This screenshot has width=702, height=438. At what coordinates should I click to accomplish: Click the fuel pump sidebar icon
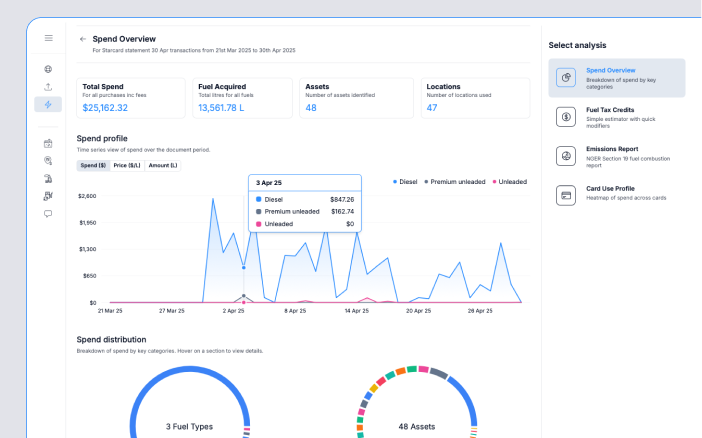[48, 179]
